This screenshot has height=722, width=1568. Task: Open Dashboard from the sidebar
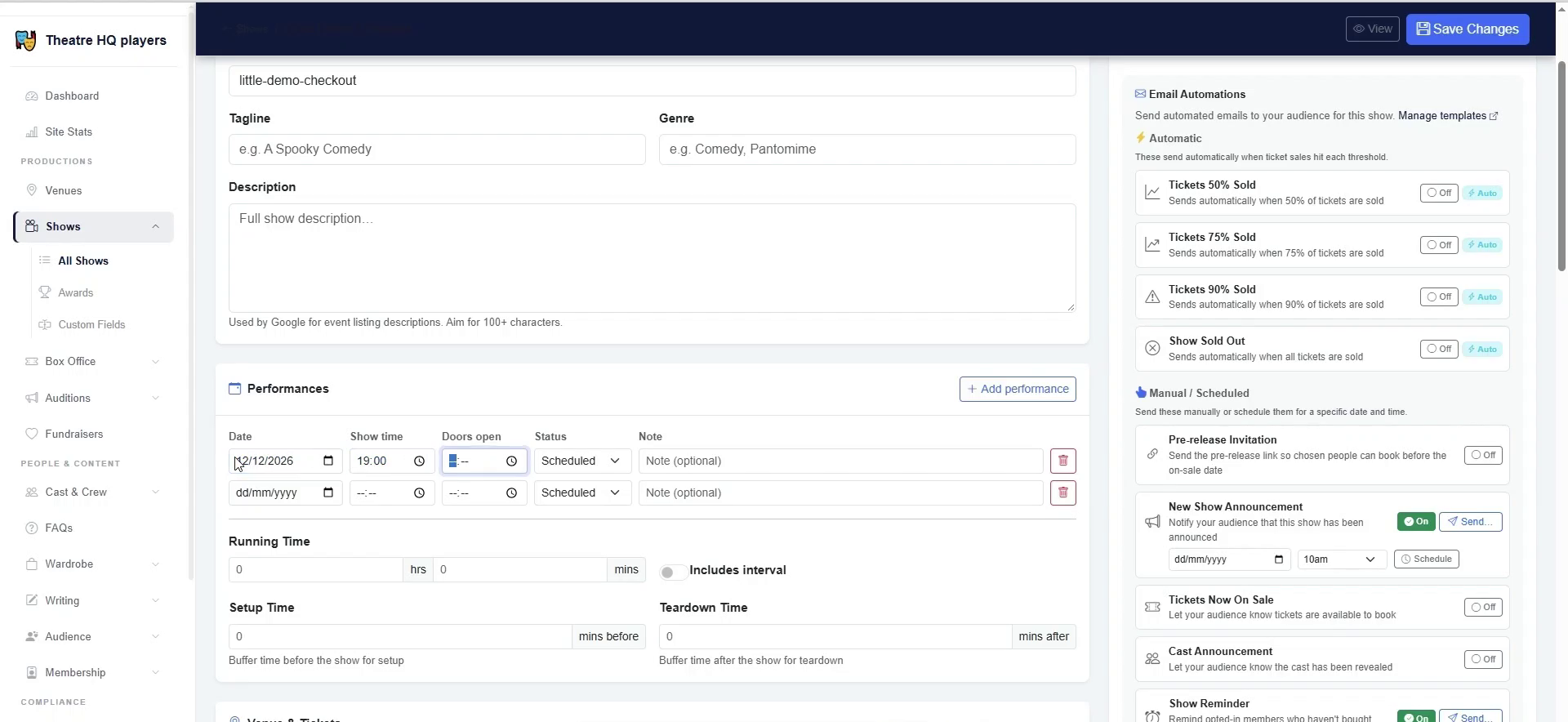(x=72, y=96)
